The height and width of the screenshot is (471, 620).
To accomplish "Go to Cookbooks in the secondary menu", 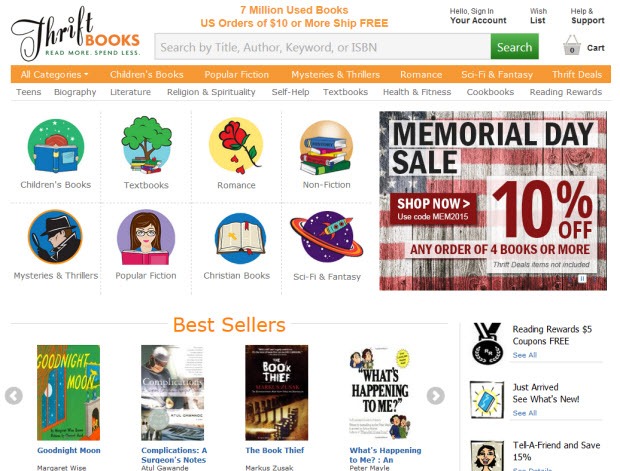I will pyautogui.click(x=490, y=92).
